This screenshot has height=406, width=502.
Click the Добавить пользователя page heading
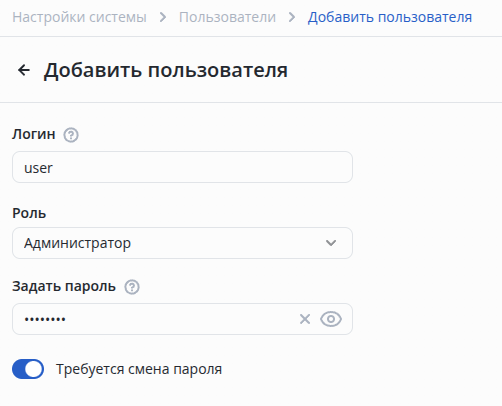click(x=166, y=70)
